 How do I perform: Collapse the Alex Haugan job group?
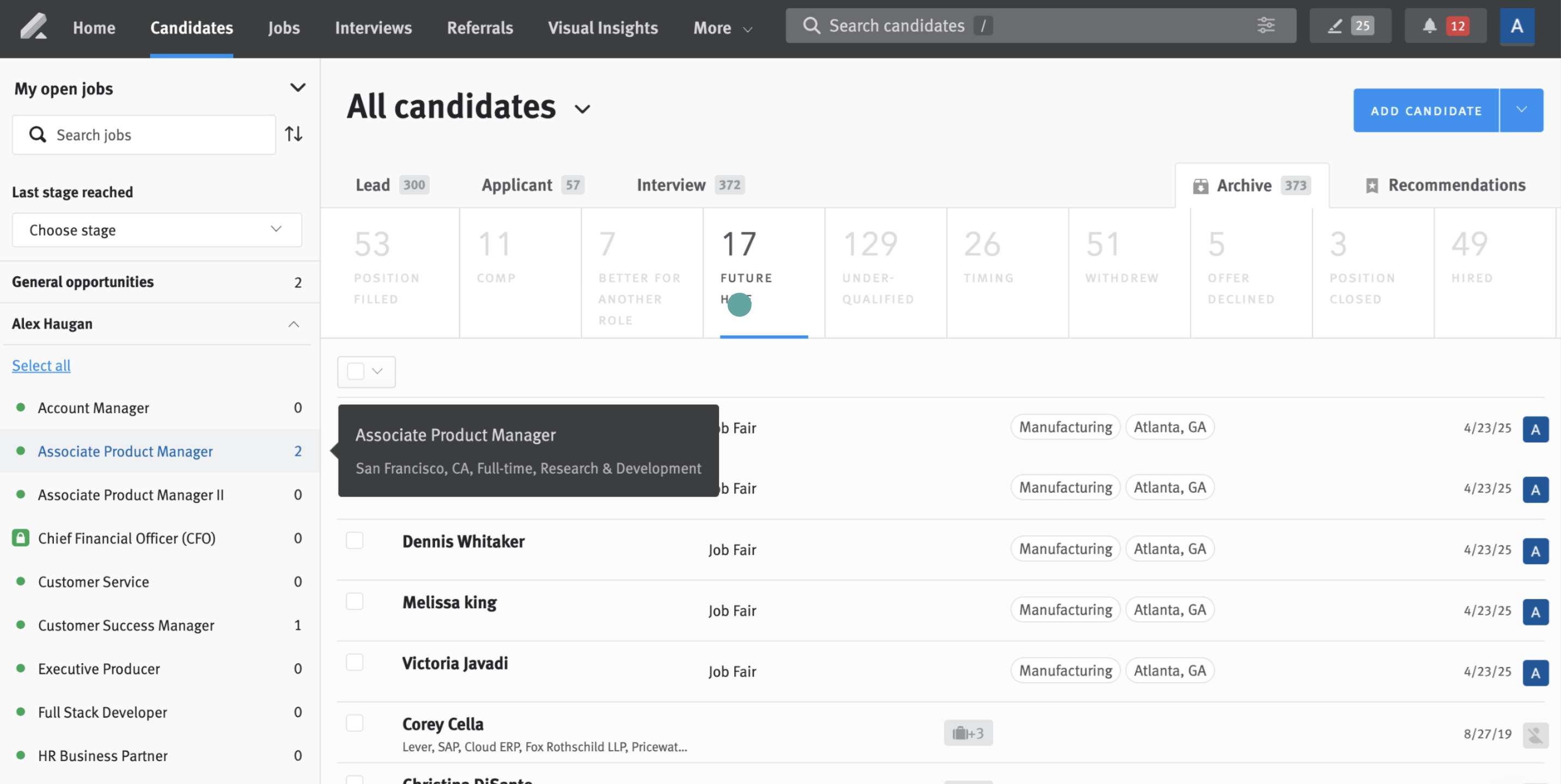294,324
